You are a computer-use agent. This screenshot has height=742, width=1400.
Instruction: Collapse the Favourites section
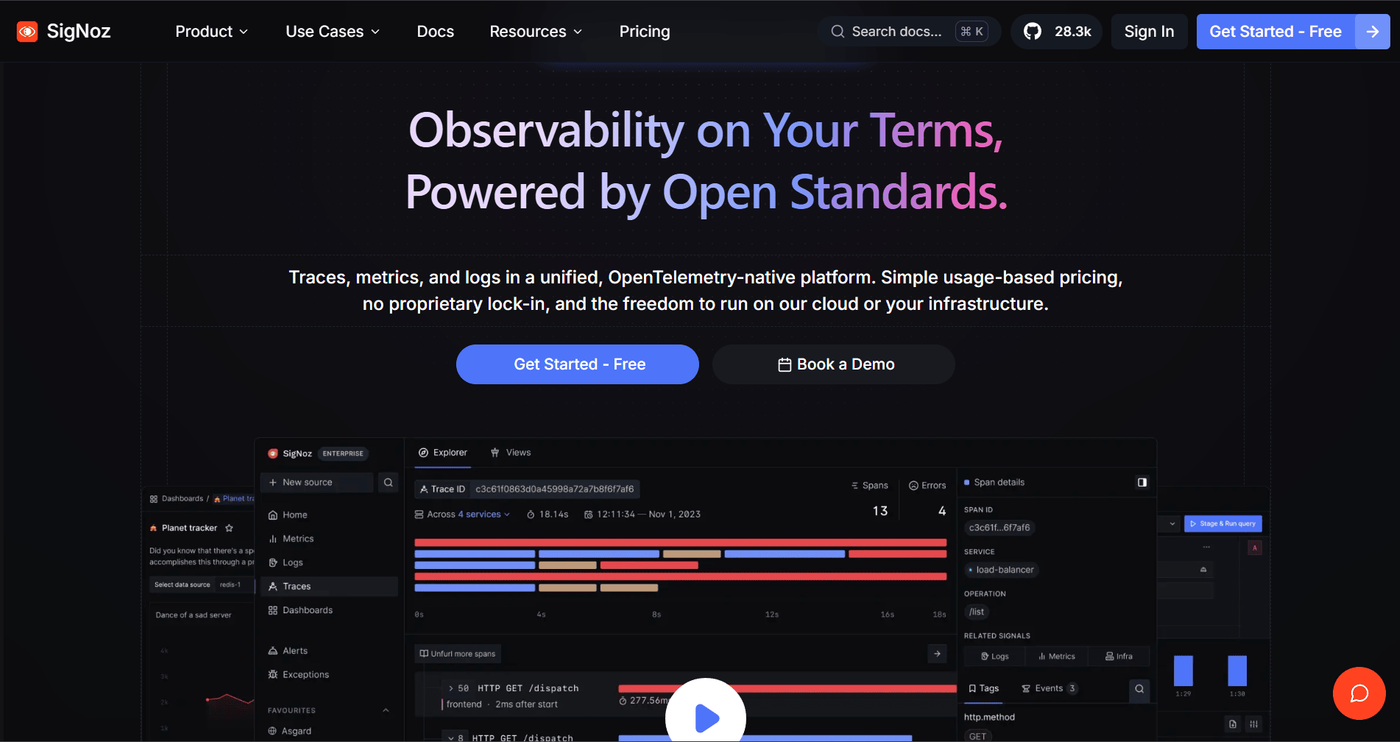pyautogui.click(x=386, y=710)
